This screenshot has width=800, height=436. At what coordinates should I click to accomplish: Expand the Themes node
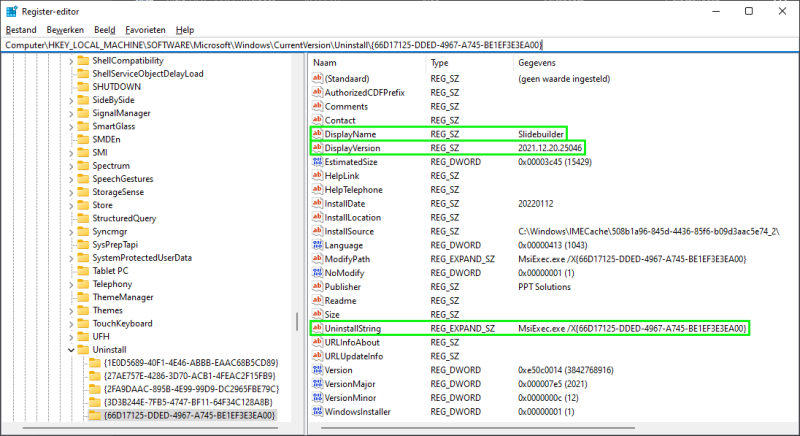click(71, 311)
